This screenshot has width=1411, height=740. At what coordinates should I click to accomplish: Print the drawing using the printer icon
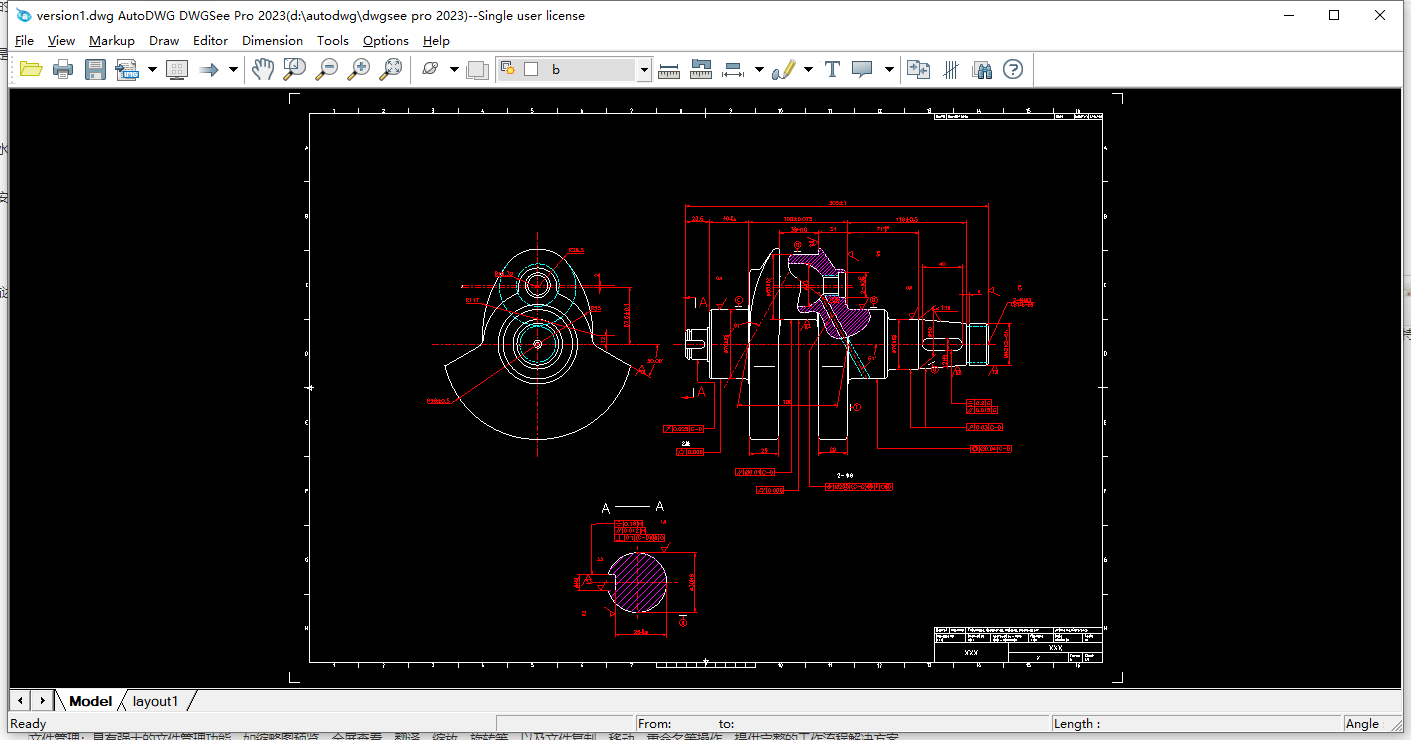63,69
